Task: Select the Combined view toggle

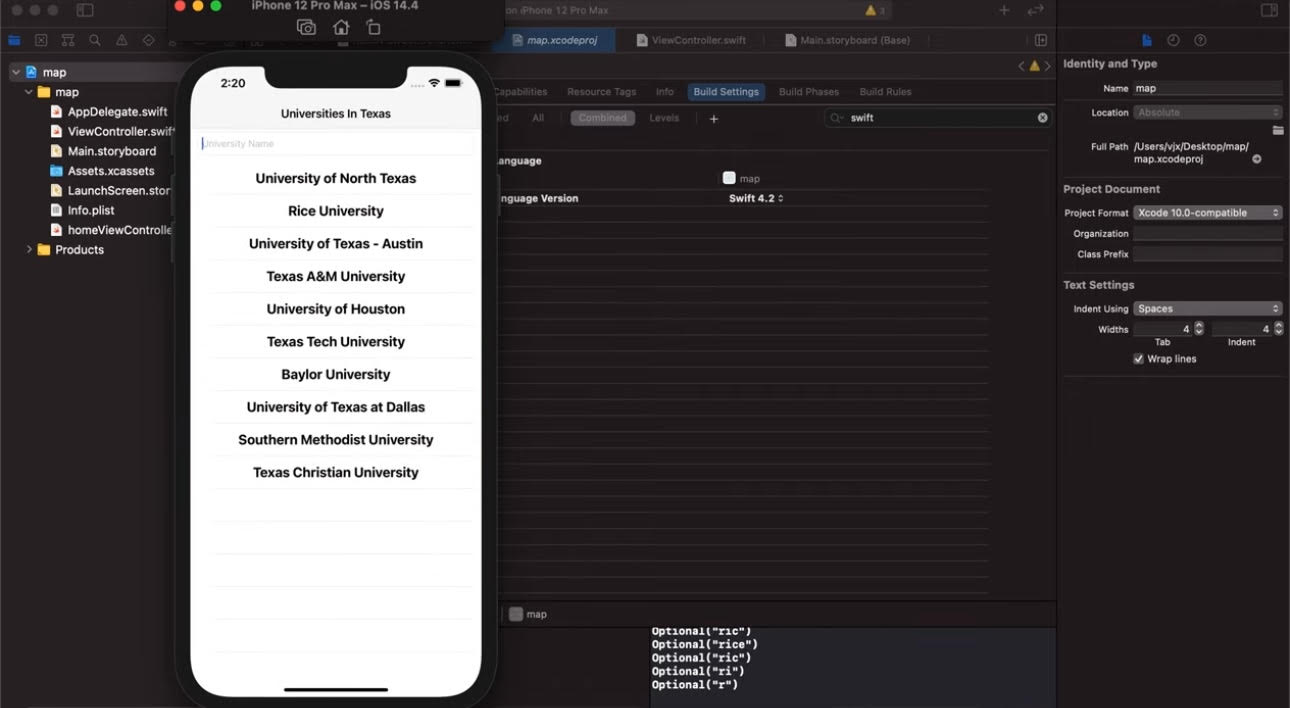Action: point(602,118)
